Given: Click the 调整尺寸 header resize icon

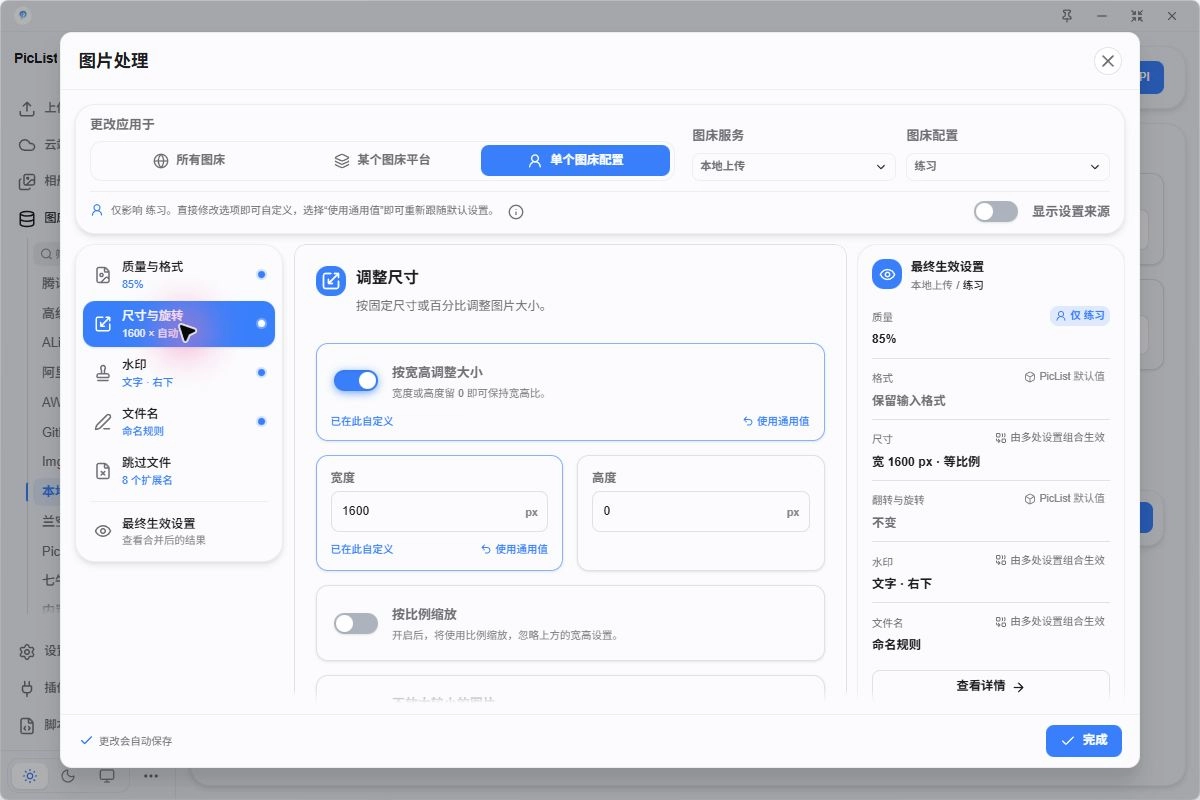Looking at the screenshot, I should (x=331, y=281).
